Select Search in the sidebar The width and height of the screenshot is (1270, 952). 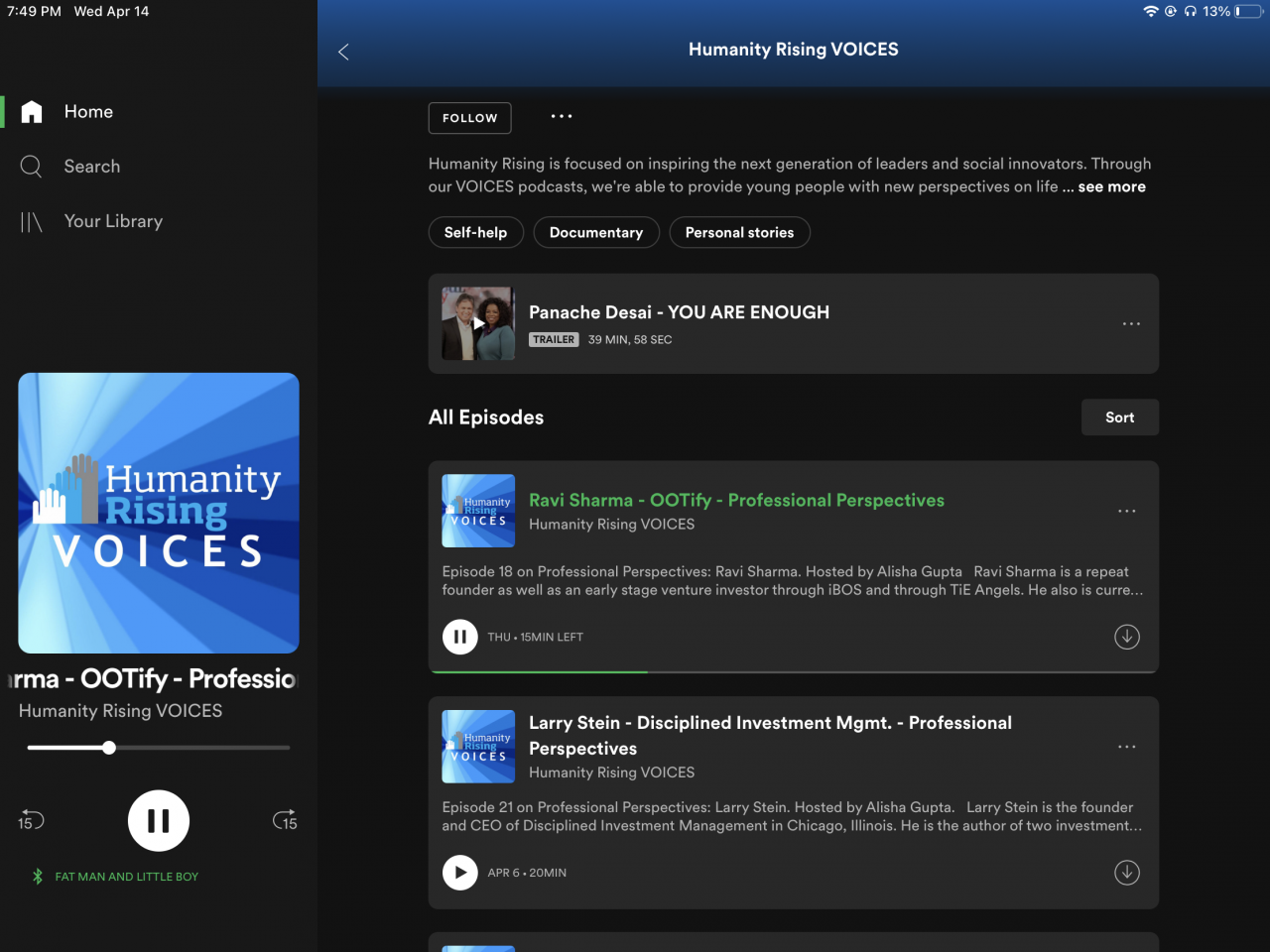92,167
